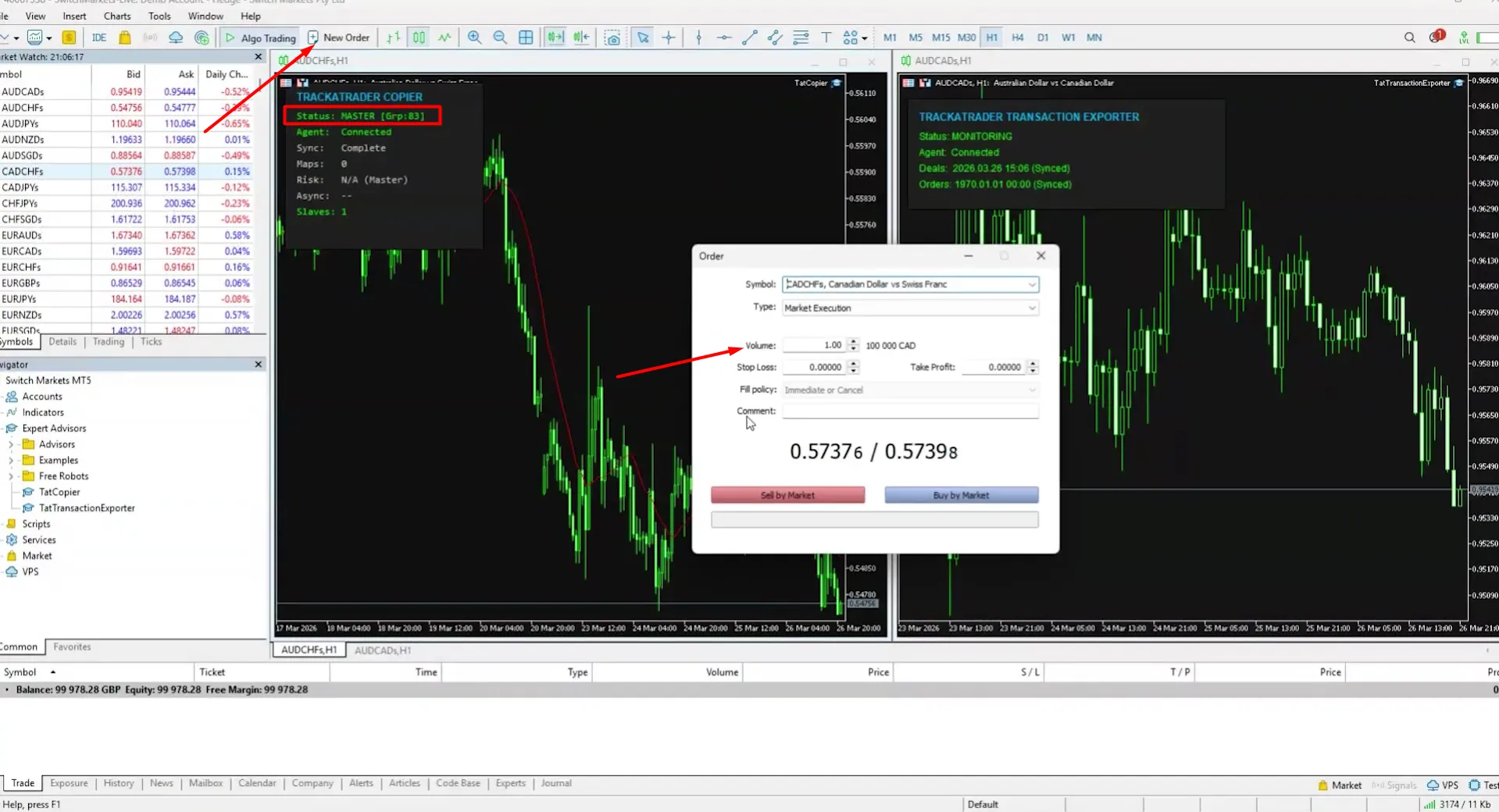
Task: Select the text label tool
Action: (x=826, y=37)
